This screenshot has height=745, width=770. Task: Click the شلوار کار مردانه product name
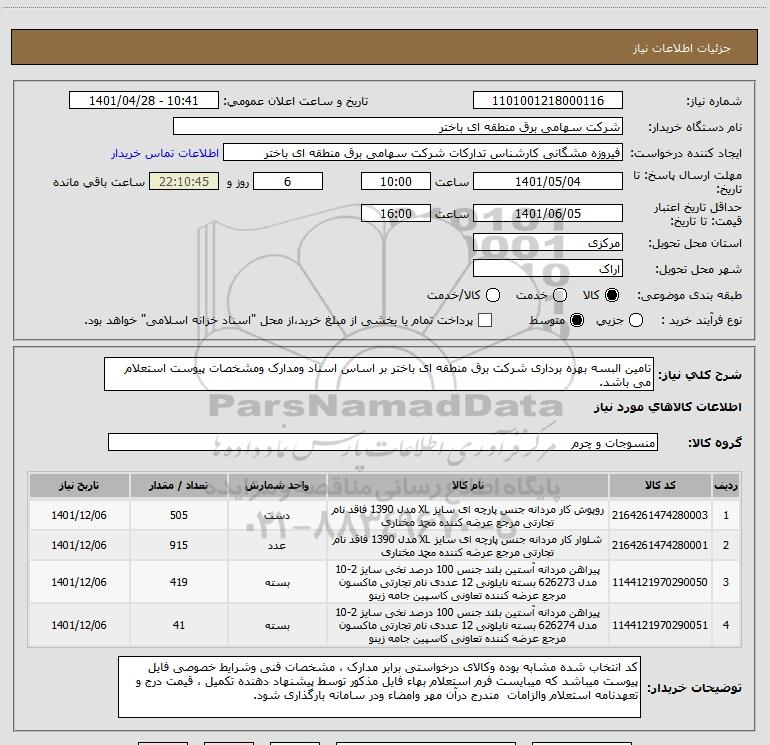click(468, 546)
